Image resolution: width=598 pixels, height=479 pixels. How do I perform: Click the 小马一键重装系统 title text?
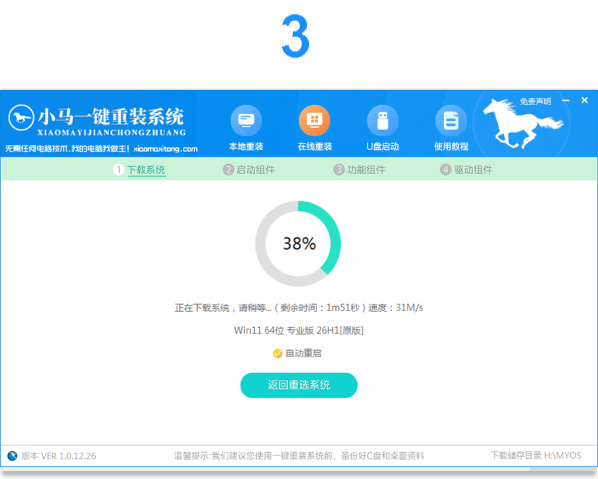pyautogui.click(x=111, y=117)
